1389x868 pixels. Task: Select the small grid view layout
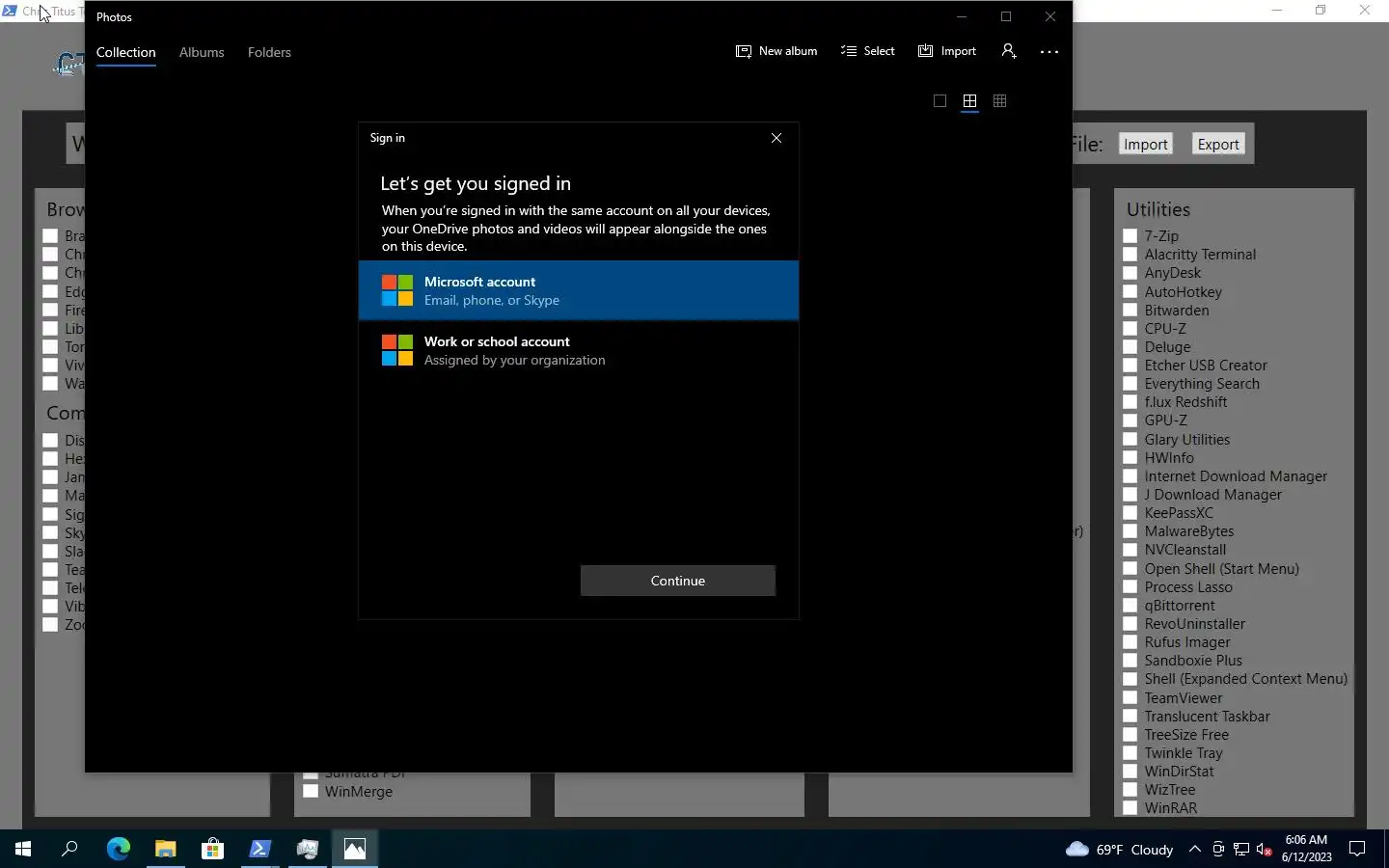coord(999,100)
